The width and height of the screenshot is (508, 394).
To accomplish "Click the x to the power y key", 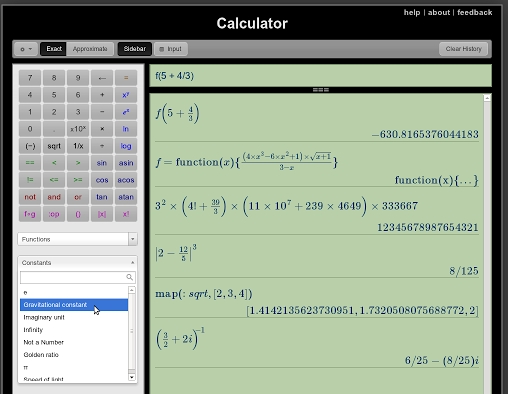I will pos(126,95).
